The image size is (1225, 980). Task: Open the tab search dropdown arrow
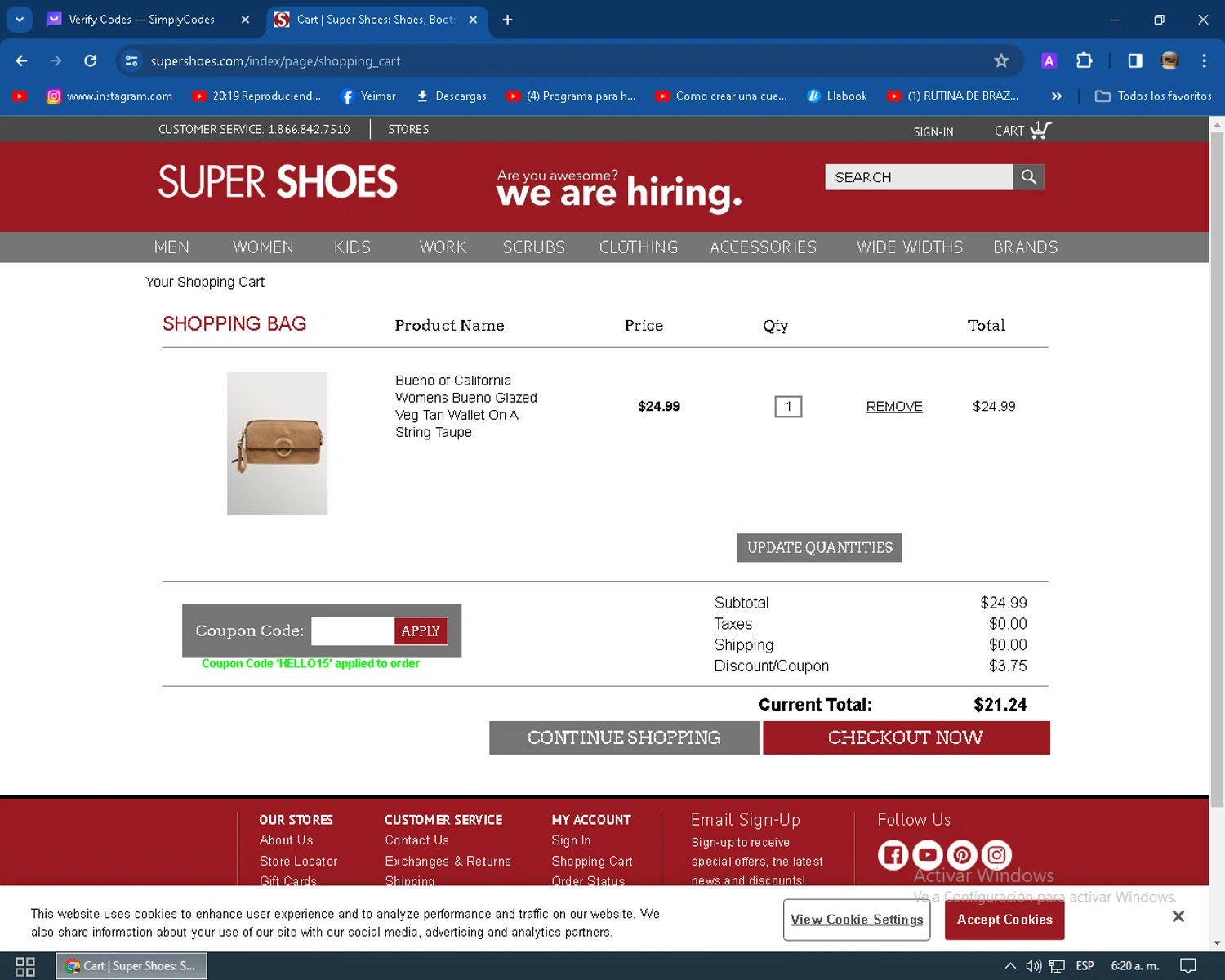pos(19,20)
